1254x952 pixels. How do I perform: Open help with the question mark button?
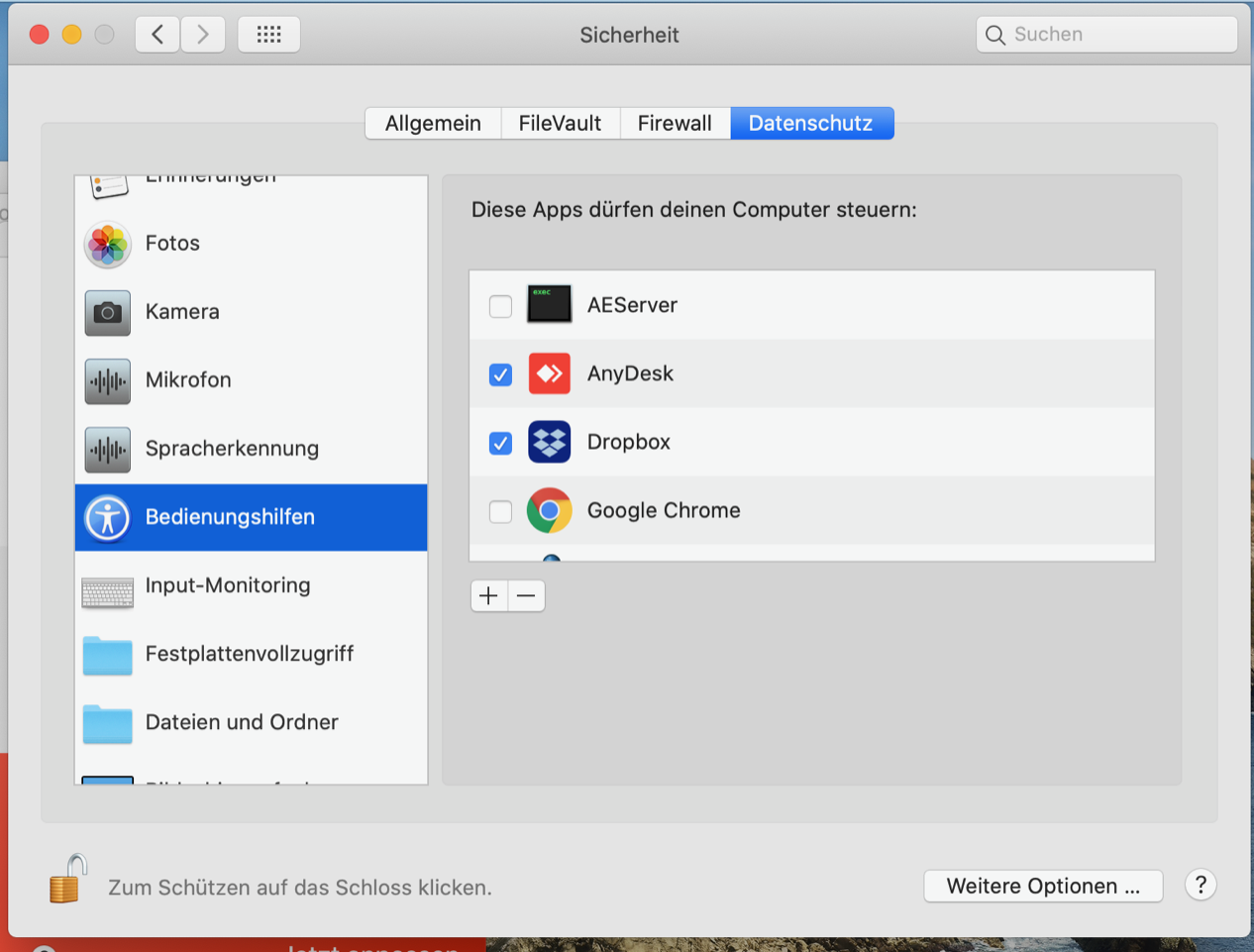tap(1201, 885)
